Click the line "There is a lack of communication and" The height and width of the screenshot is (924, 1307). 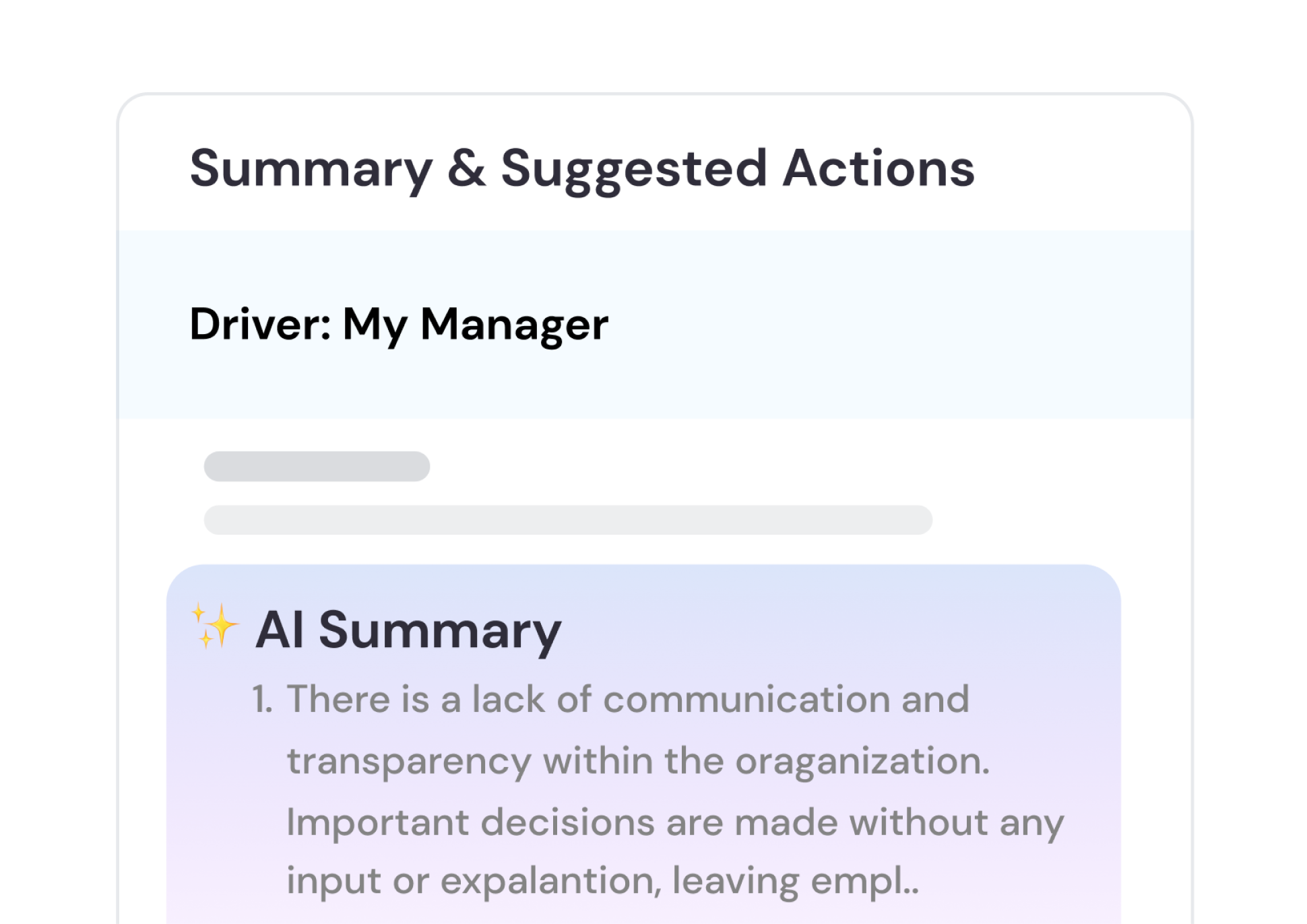(628, 699)
